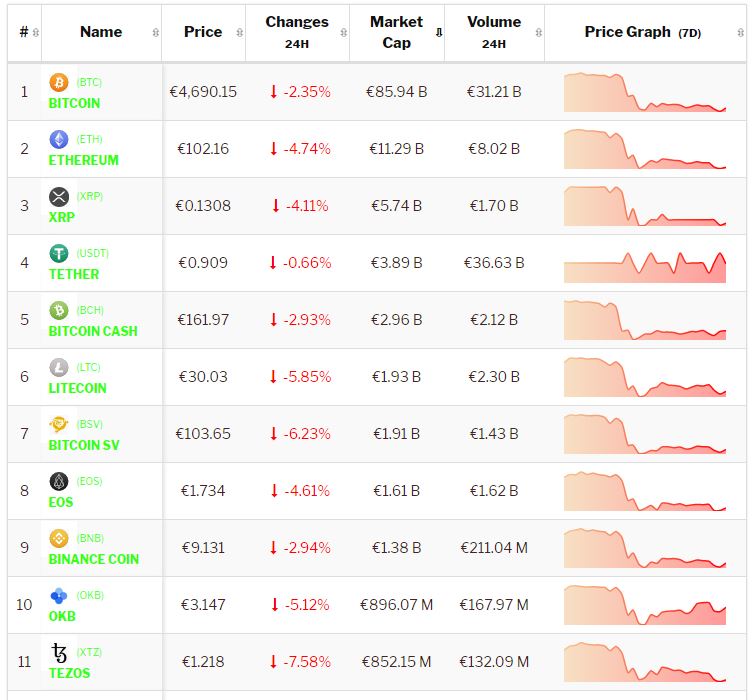Click the Tezos XTZ logo icon

59,654
